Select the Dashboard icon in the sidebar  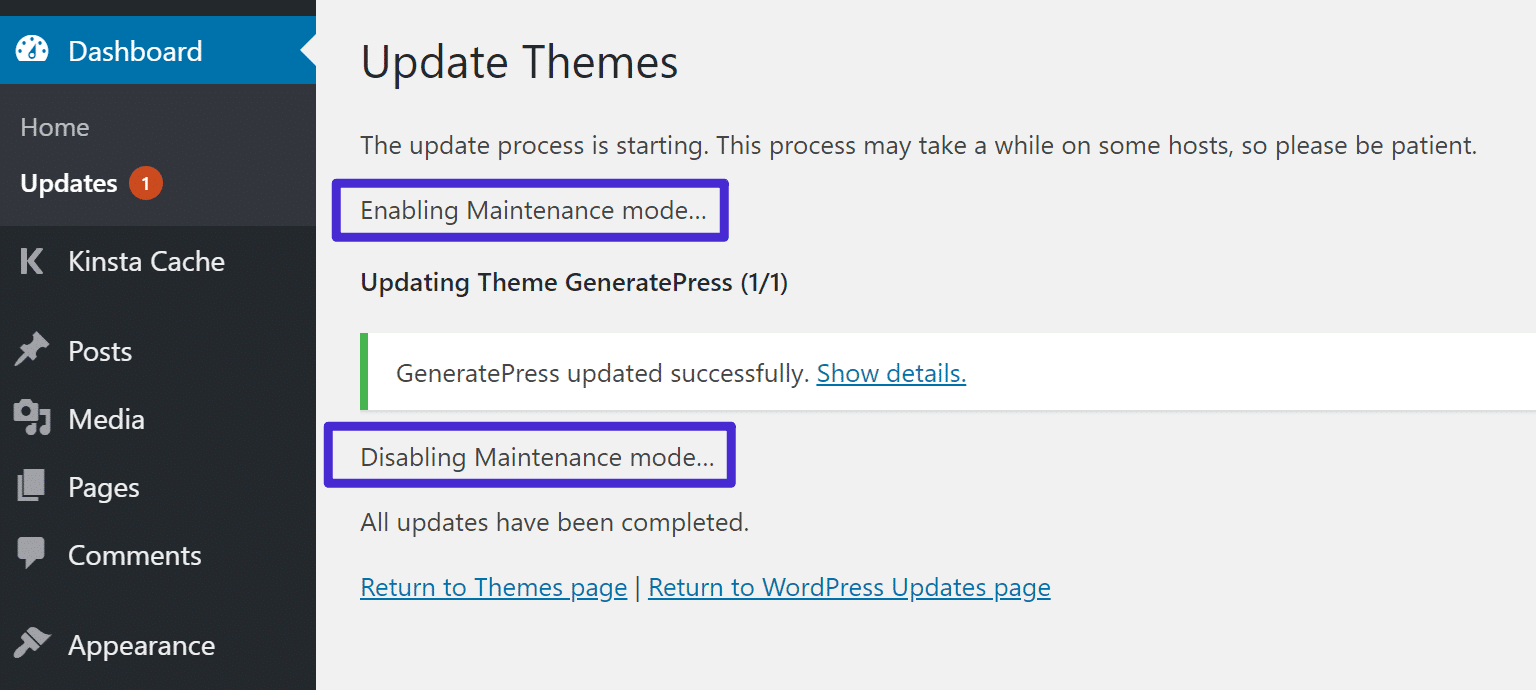(33, 48)
